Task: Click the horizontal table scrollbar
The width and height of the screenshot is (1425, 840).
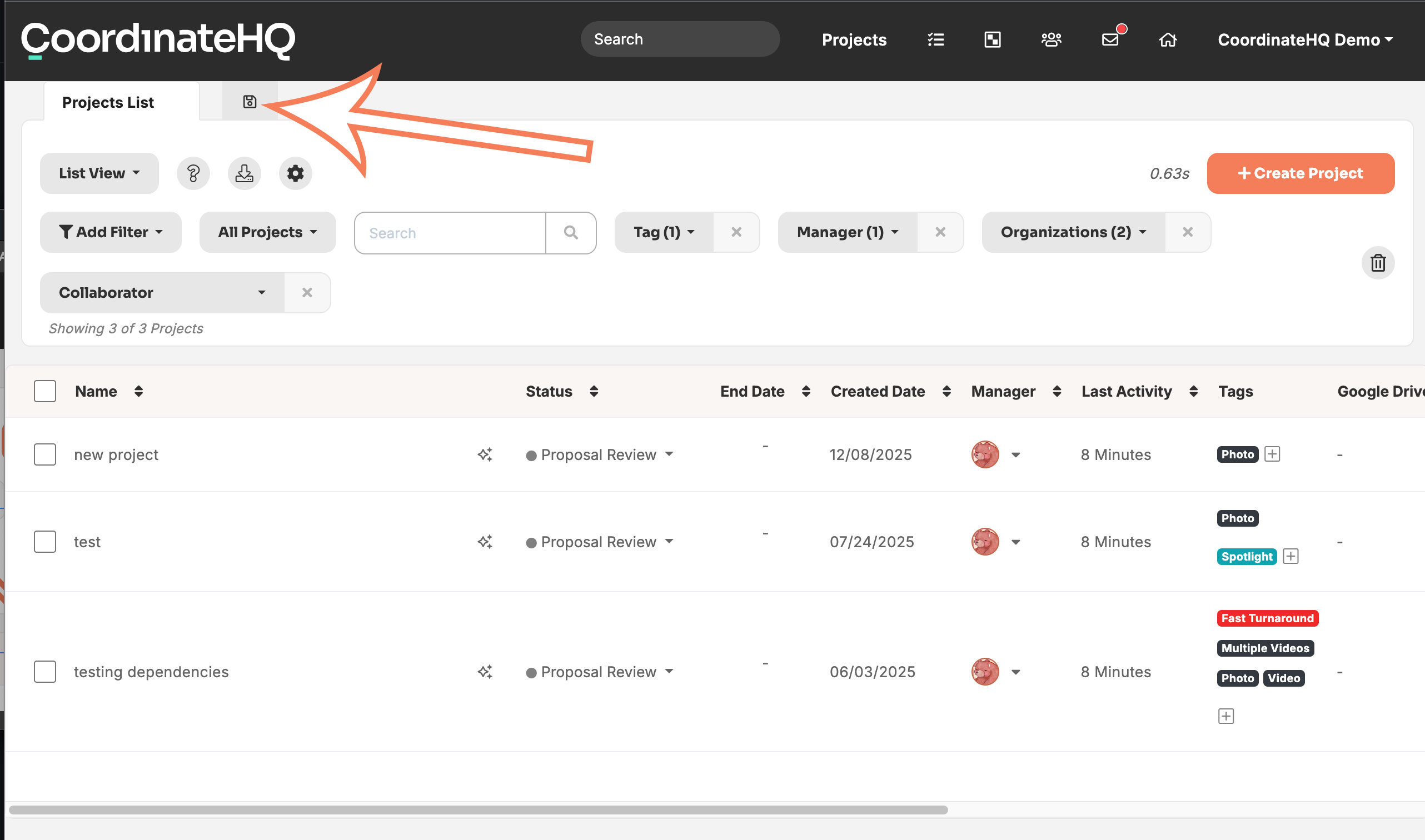Action: coord(479,810)
